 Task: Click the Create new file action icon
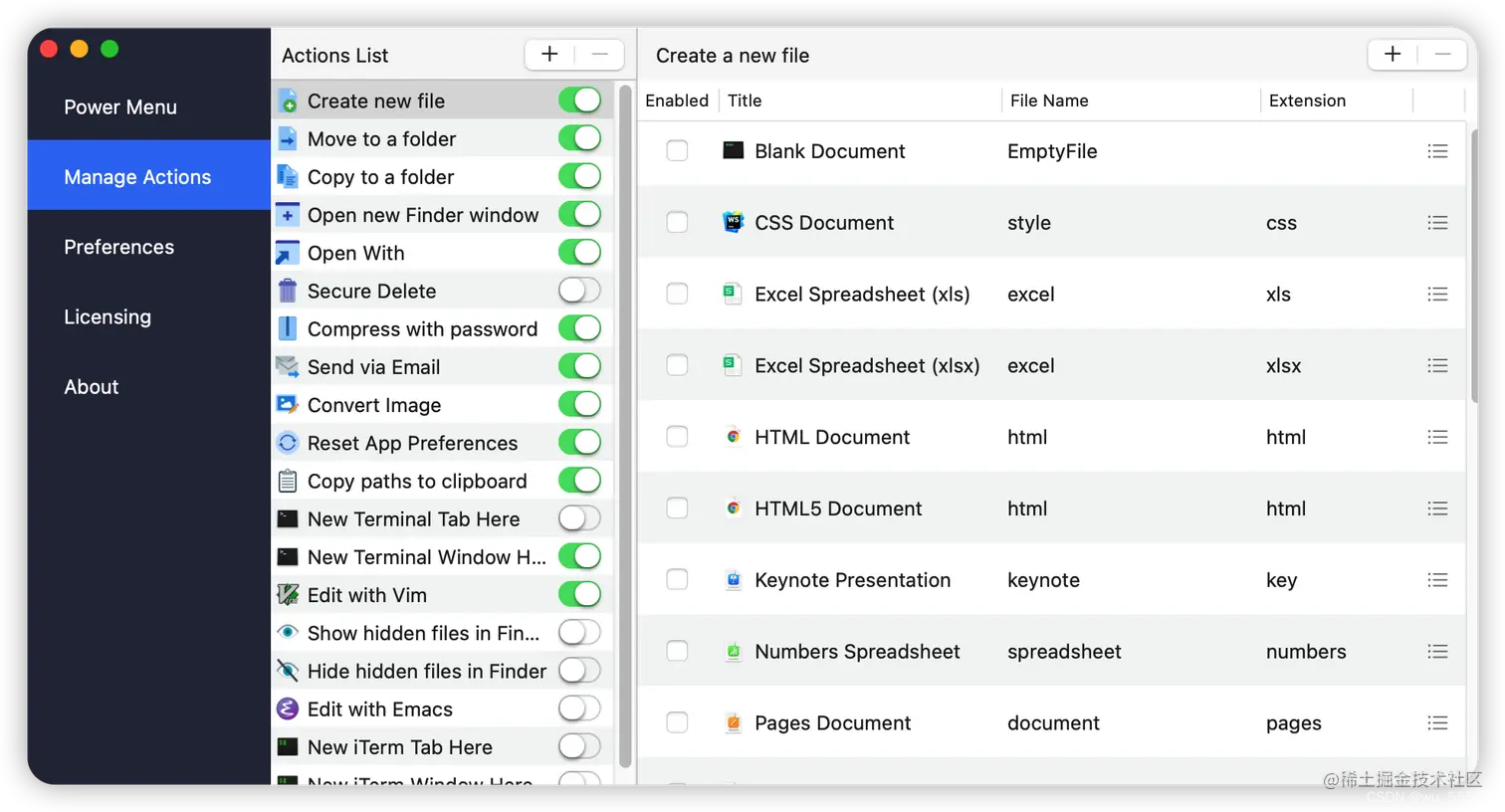(x=288, y=101)
